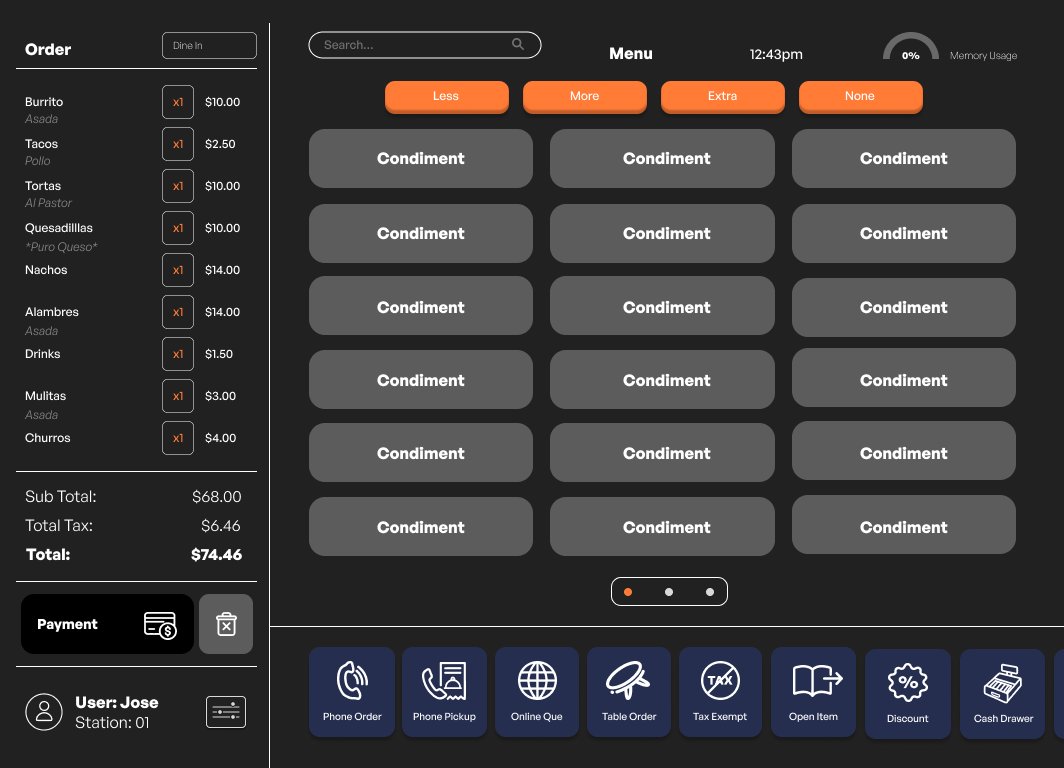Switch to the third page dot
The image size is (1064, 768).
point(710,592)
